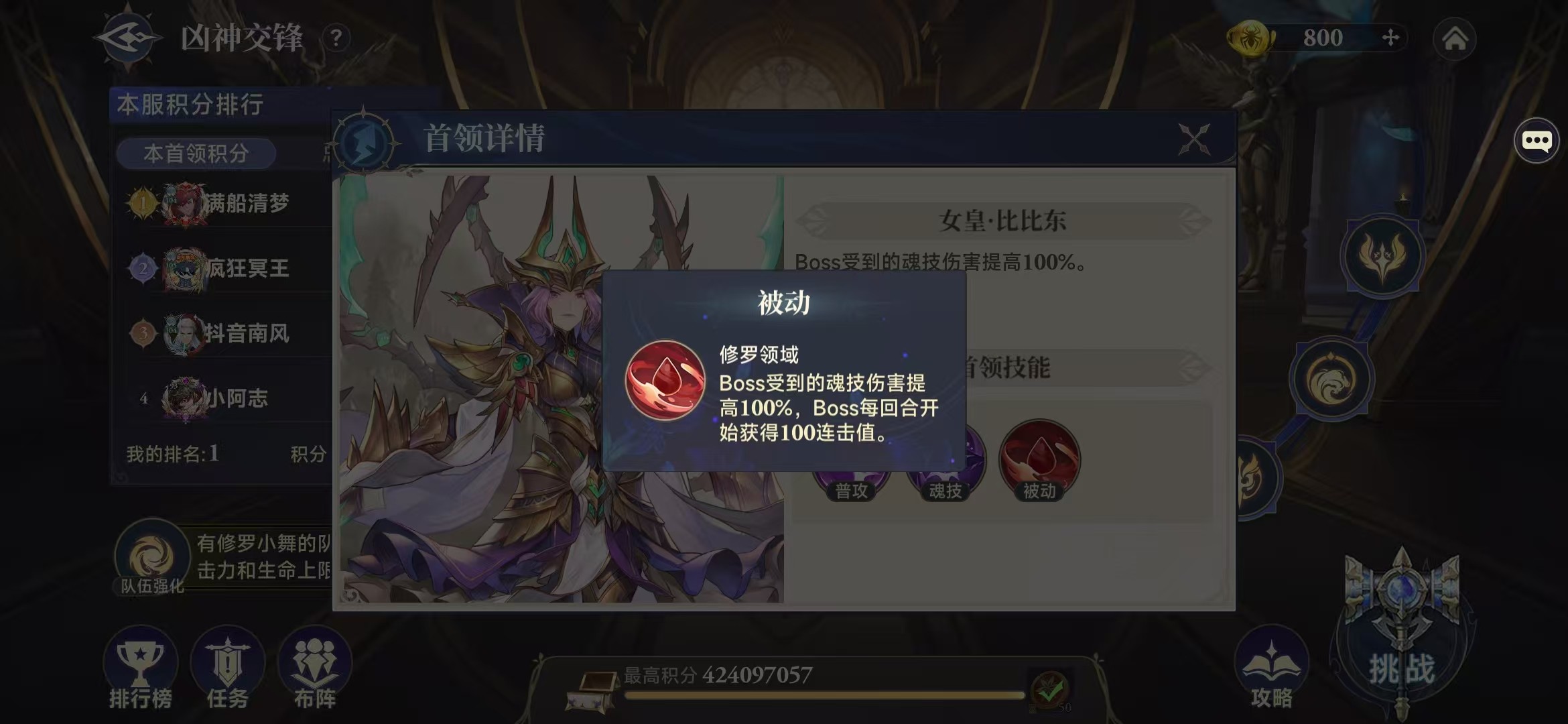Open the chat bubble icon
1568x724 pixels.
tap(1536, 141)
